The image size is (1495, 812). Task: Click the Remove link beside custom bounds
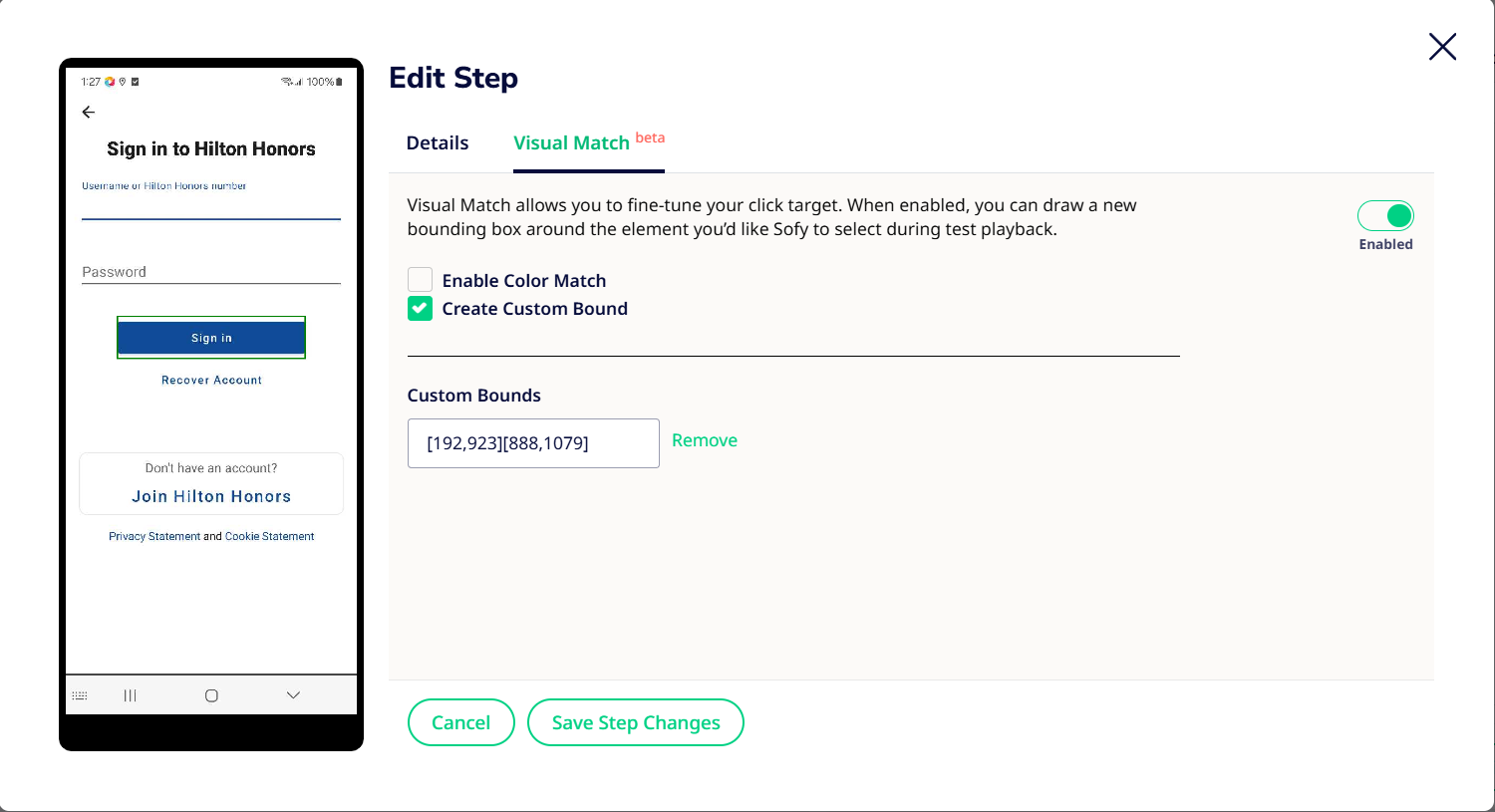[x=705, y=440]
